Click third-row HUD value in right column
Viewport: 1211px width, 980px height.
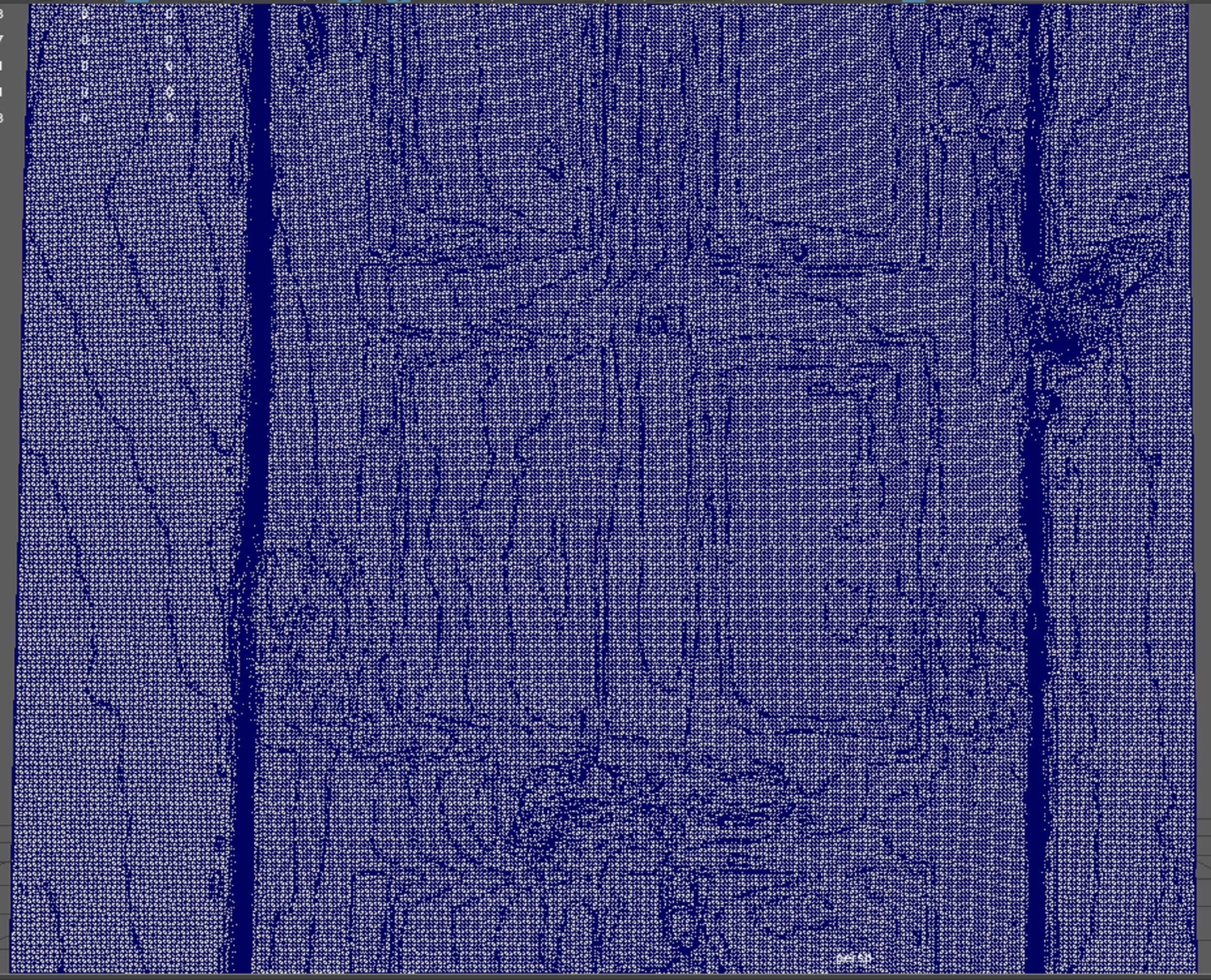tap(170, 66)
